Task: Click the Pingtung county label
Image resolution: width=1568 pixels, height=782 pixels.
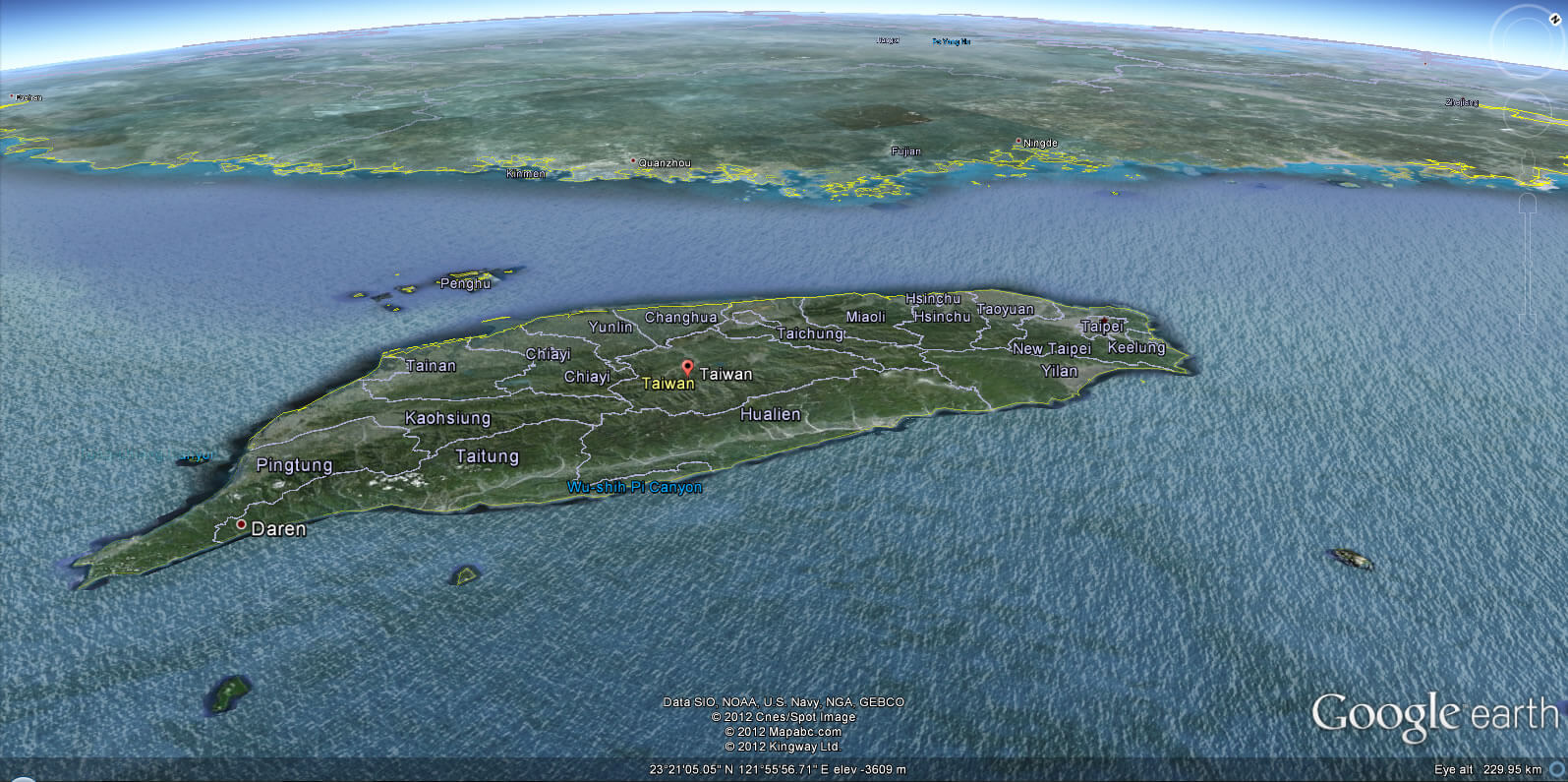Action: pos(294,464)
